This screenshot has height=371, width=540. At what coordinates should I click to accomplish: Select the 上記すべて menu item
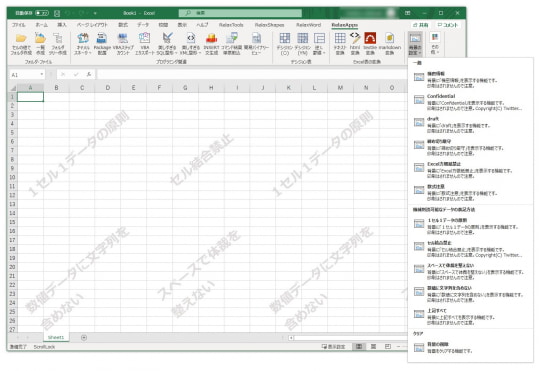[x=470, y=316]
